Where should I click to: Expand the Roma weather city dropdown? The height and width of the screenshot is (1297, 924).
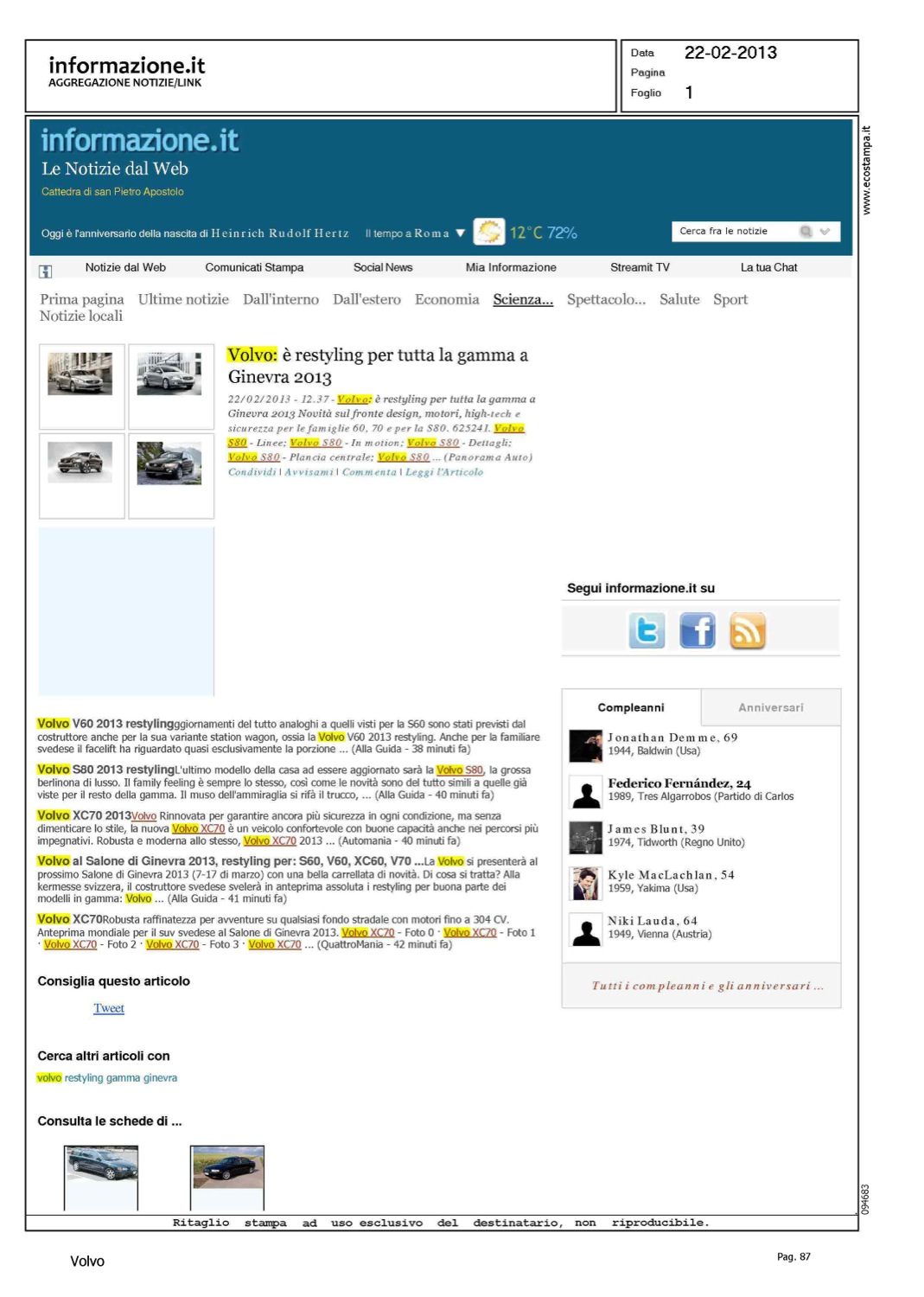click(461, 233)
